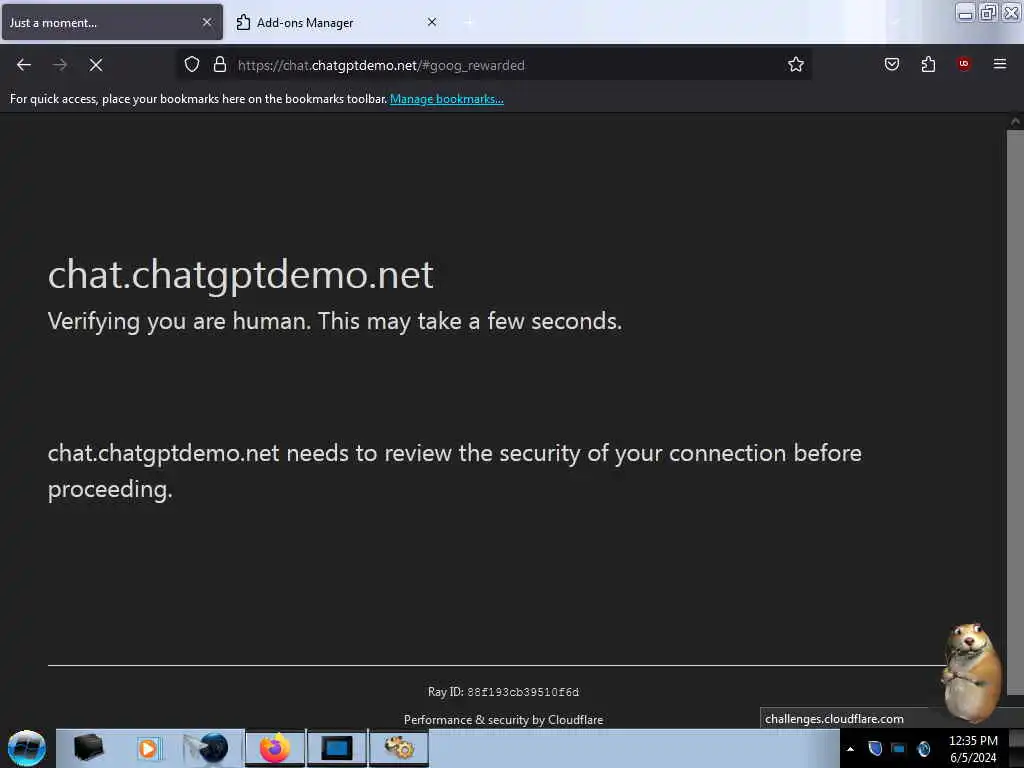Viewport: 1024px width, 768px height.
Task: Click 'Performance & security by Cloudflare' text
Action: coord(503,720)
